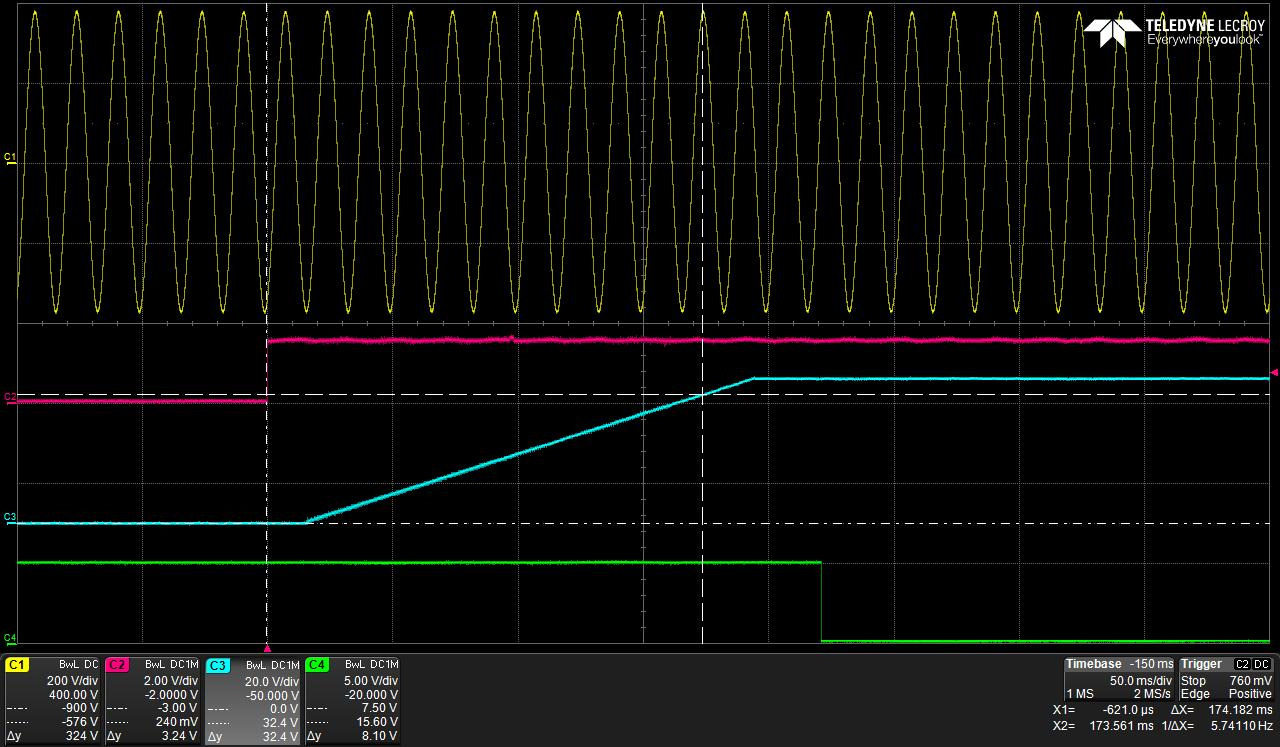This screenshot has width=1280, height=747.
Task: Select the C3 ground marker on the grid's left edge
Action: [10, 518]
